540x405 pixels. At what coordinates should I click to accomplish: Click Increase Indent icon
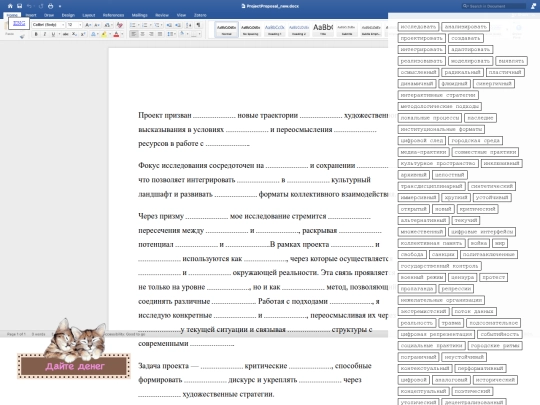click(178, 25)
